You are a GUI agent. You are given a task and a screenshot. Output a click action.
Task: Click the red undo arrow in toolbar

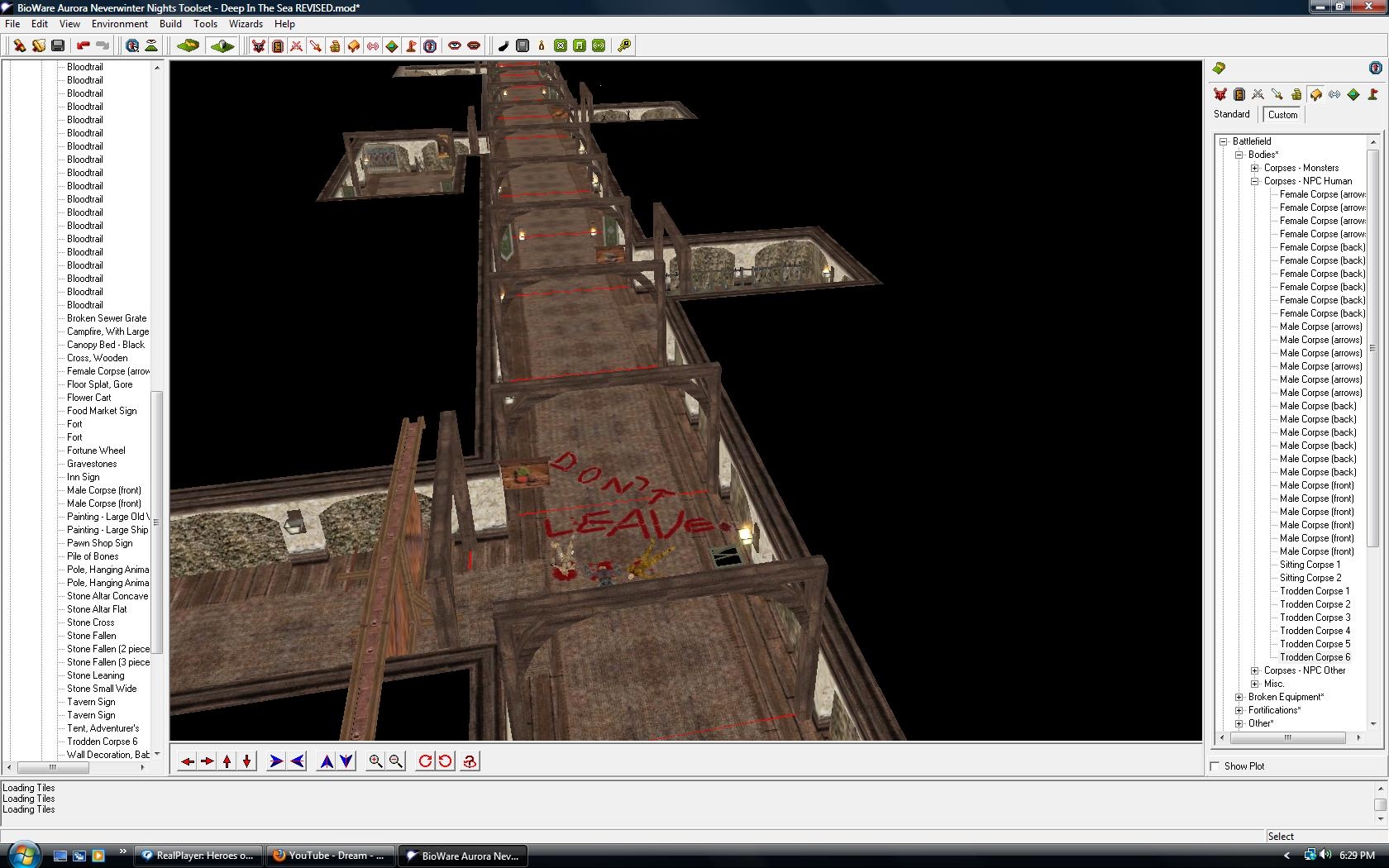tap(83, 45)
